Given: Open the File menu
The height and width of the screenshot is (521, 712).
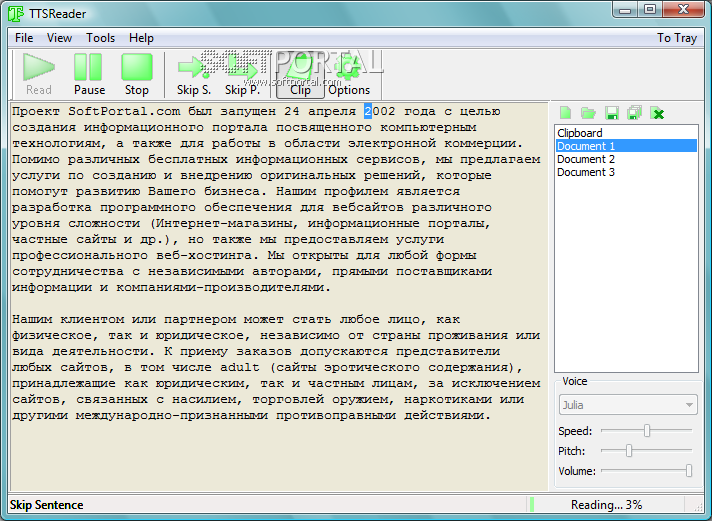Looking at the screenshot, I should 24,38.
